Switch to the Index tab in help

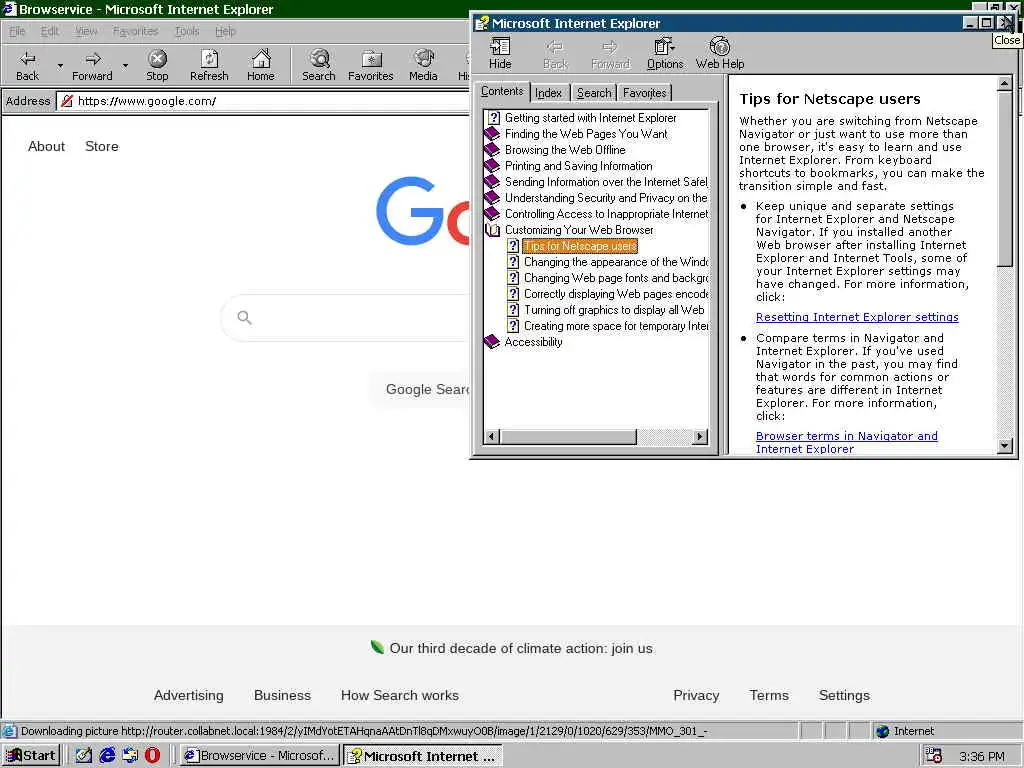point(549,93)
